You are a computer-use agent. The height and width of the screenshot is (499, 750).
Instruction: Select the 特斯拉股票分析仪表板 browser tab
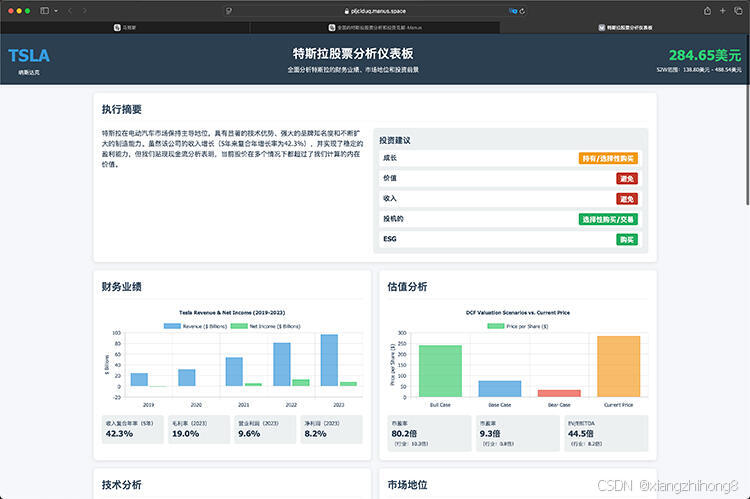tap(625, 27)
